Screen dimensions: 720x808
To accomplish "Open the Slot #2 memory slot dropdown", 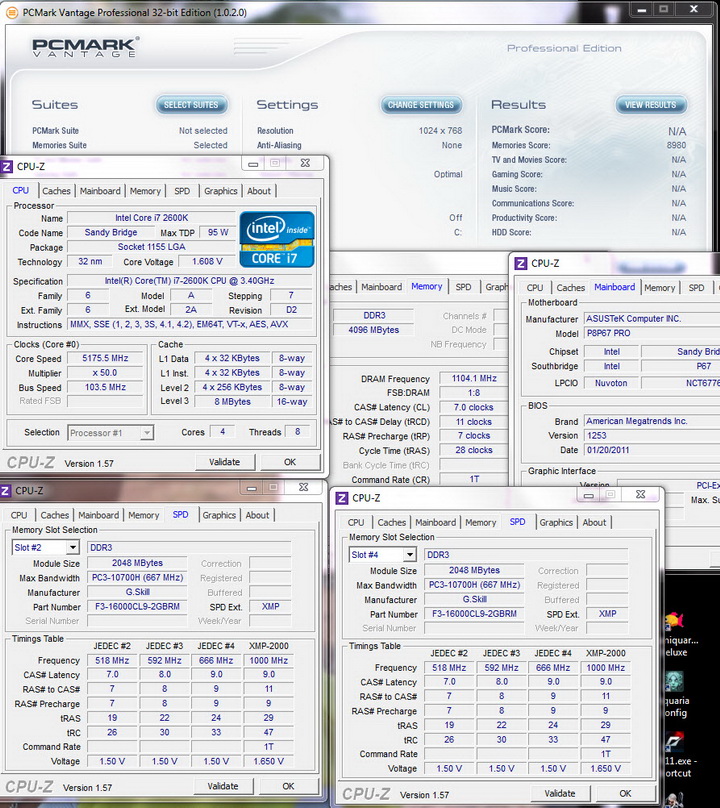I will click(73, 547).
